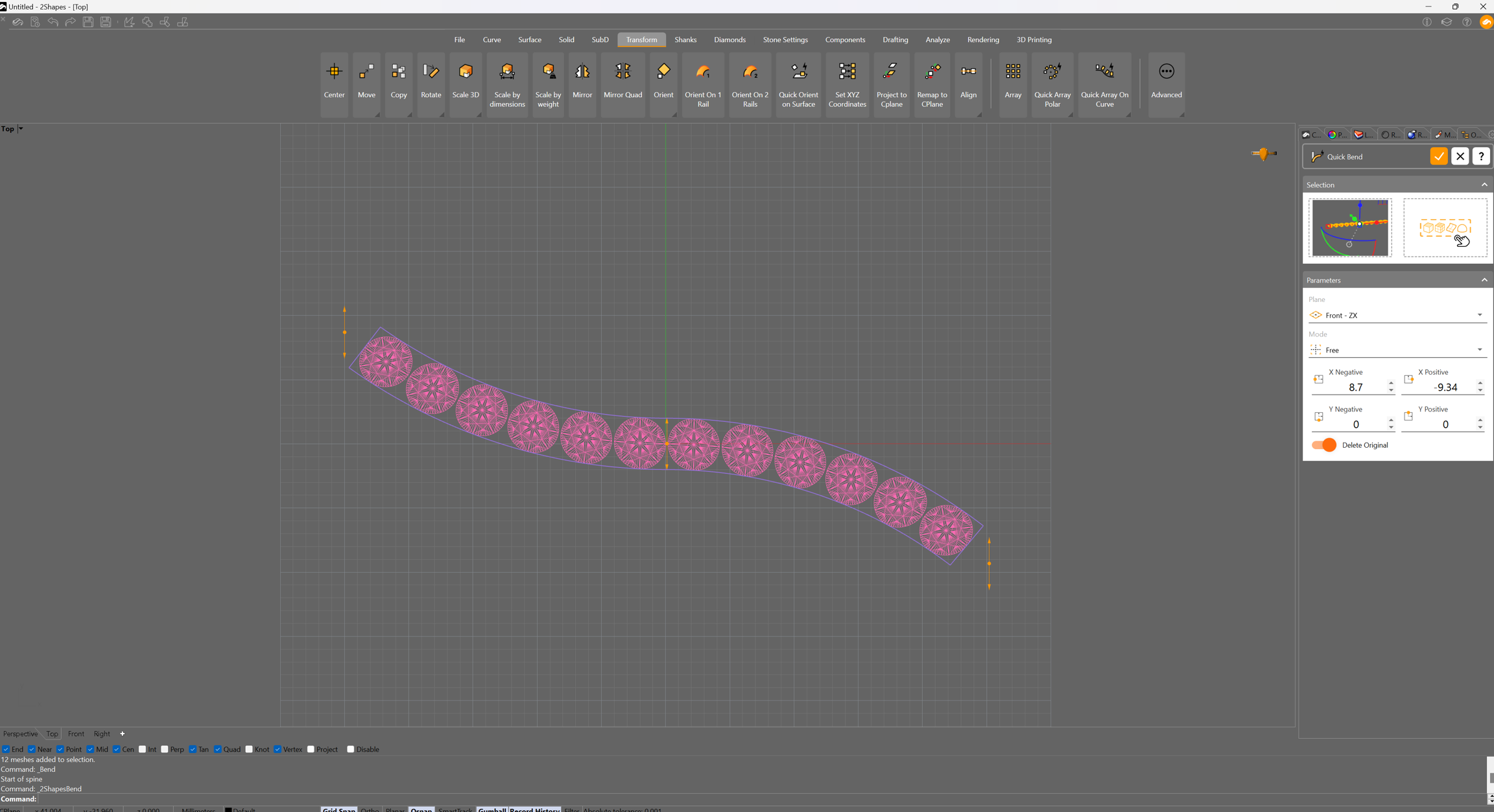
Task: Open the Diamonds ribbon tab
Action: [729, 40]
